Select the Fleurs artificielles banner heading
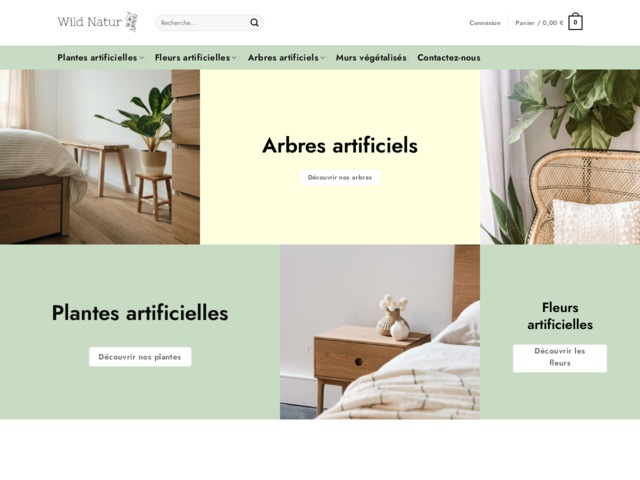This screenshot has height=480, width=640. click(x=560, y=316)
